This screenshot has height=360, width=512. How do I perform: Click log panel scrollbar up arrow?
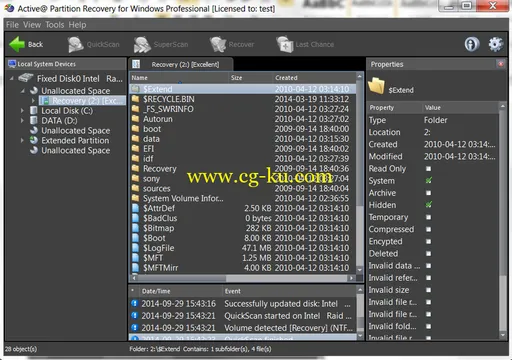tap(360, 290)
